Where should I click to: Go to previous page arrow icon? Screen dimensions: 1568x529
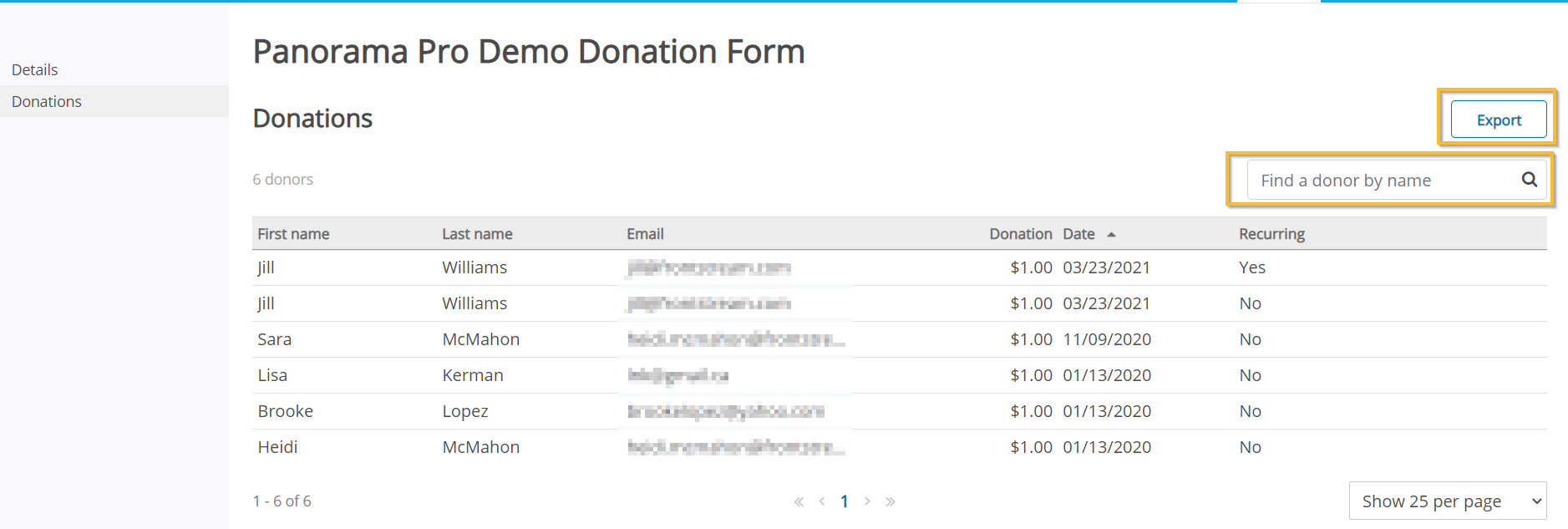(x=822, y=501)
